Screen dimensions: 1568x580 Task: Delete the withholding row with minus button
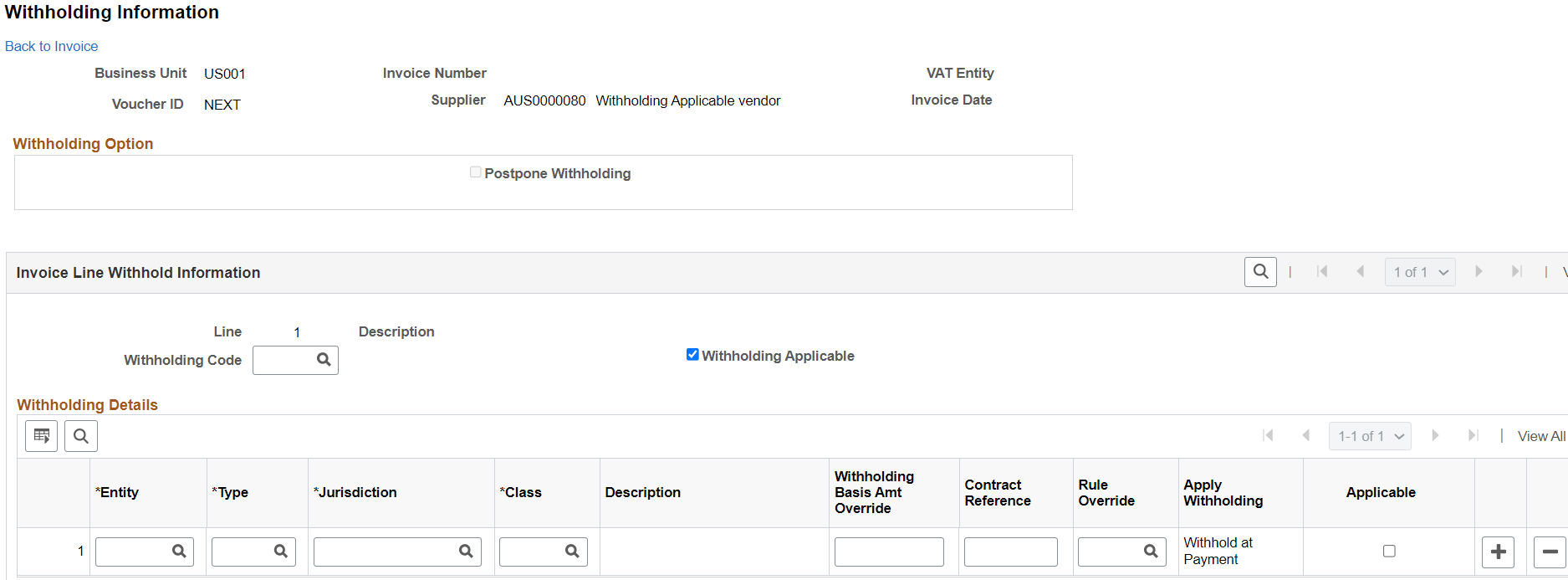click(1550, 552)
